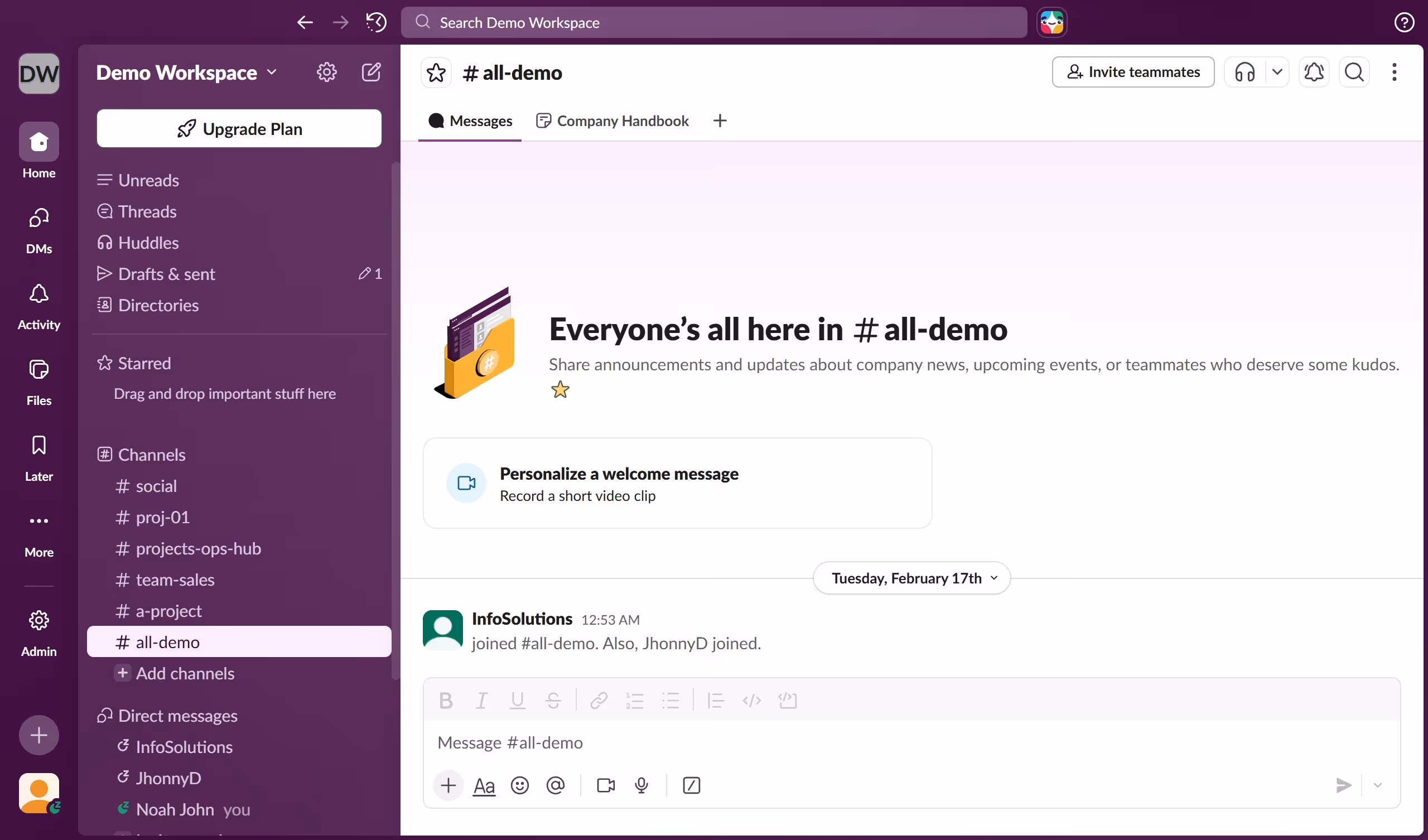Star the all-demo channel
Viewport: 1428px width, 840px height.
click(436, 73)
